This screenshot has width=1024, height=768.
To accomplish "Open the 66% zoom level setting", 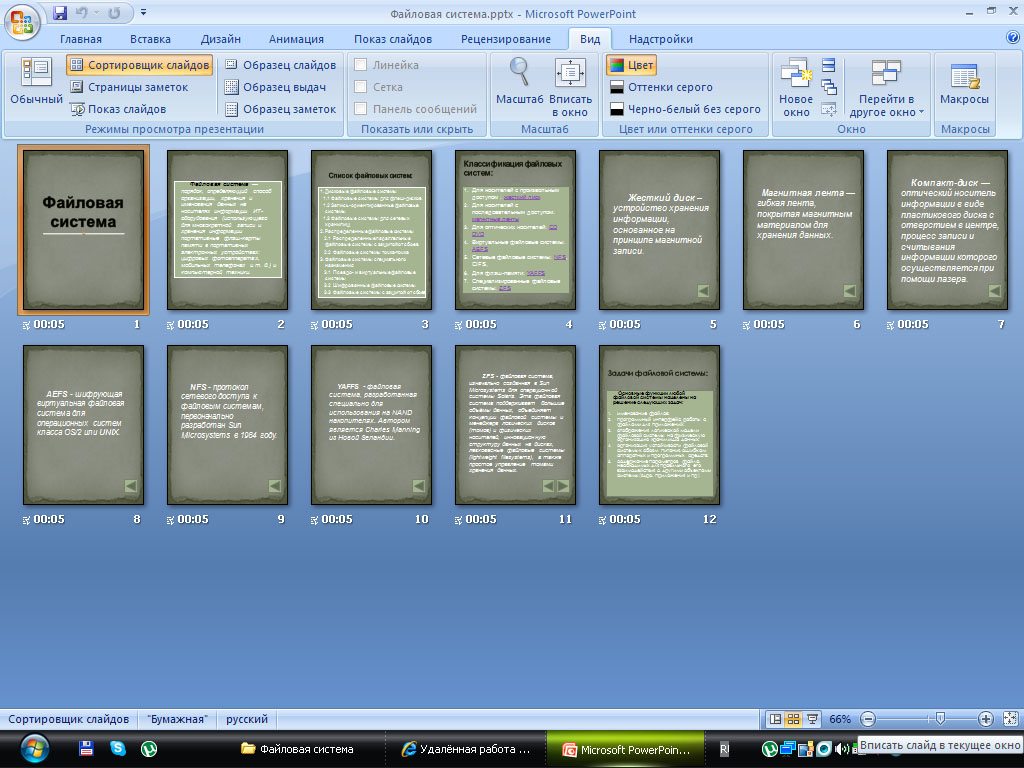I will 840,719.
